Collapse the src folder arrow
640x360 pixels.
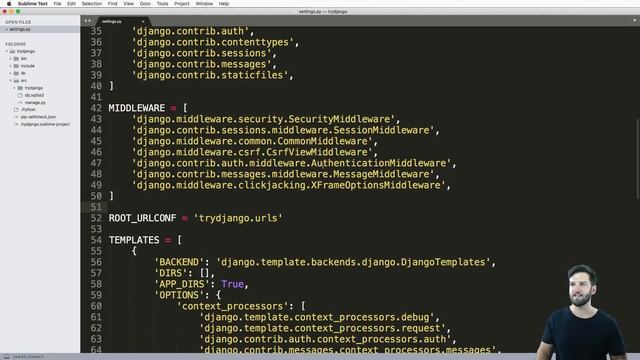click(11, 80)
